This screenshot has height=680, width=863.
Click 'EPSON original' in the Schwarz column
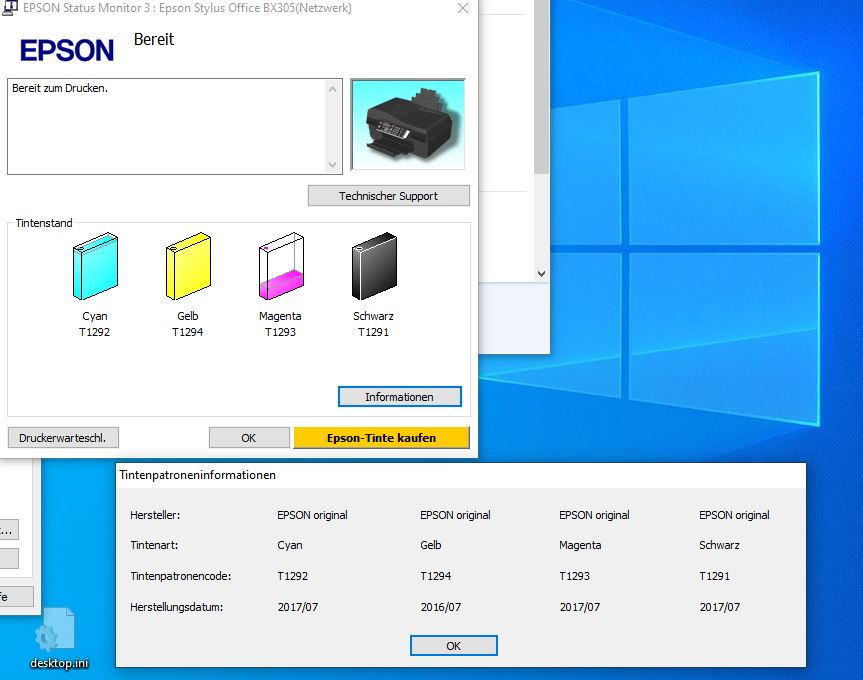tap(734, 515)
